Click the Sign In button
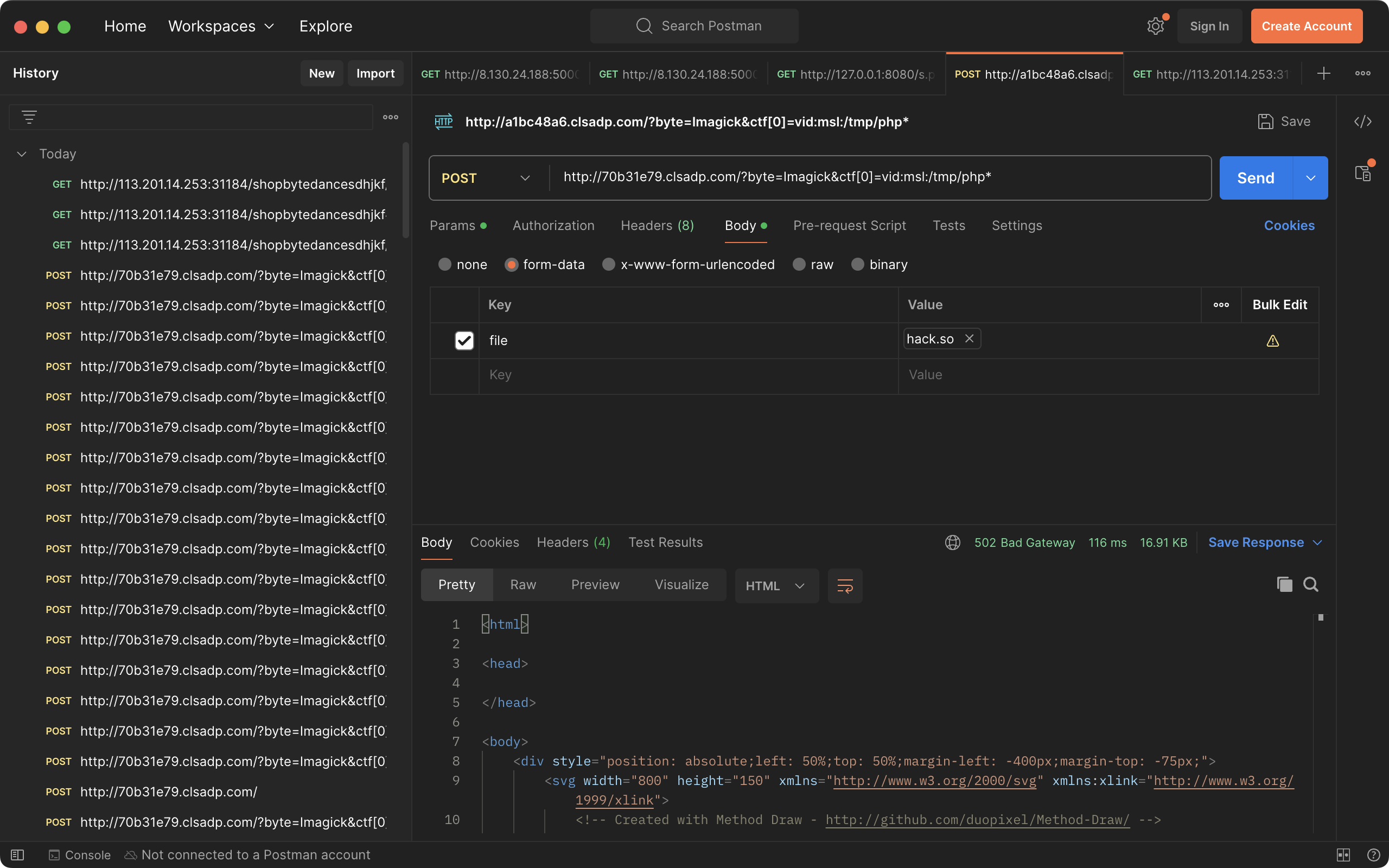Image resolution: width=1389 pixels, height=868 pixels. 1209,26
